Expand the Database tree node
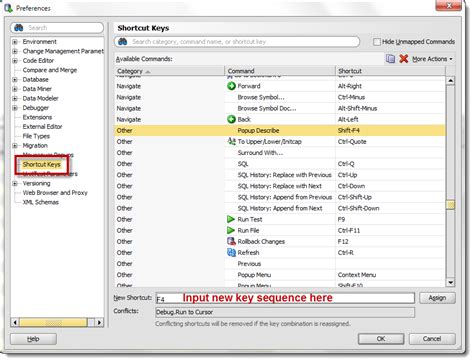The image size is (474, 362). pyautogui.click(x=15, y=80)
